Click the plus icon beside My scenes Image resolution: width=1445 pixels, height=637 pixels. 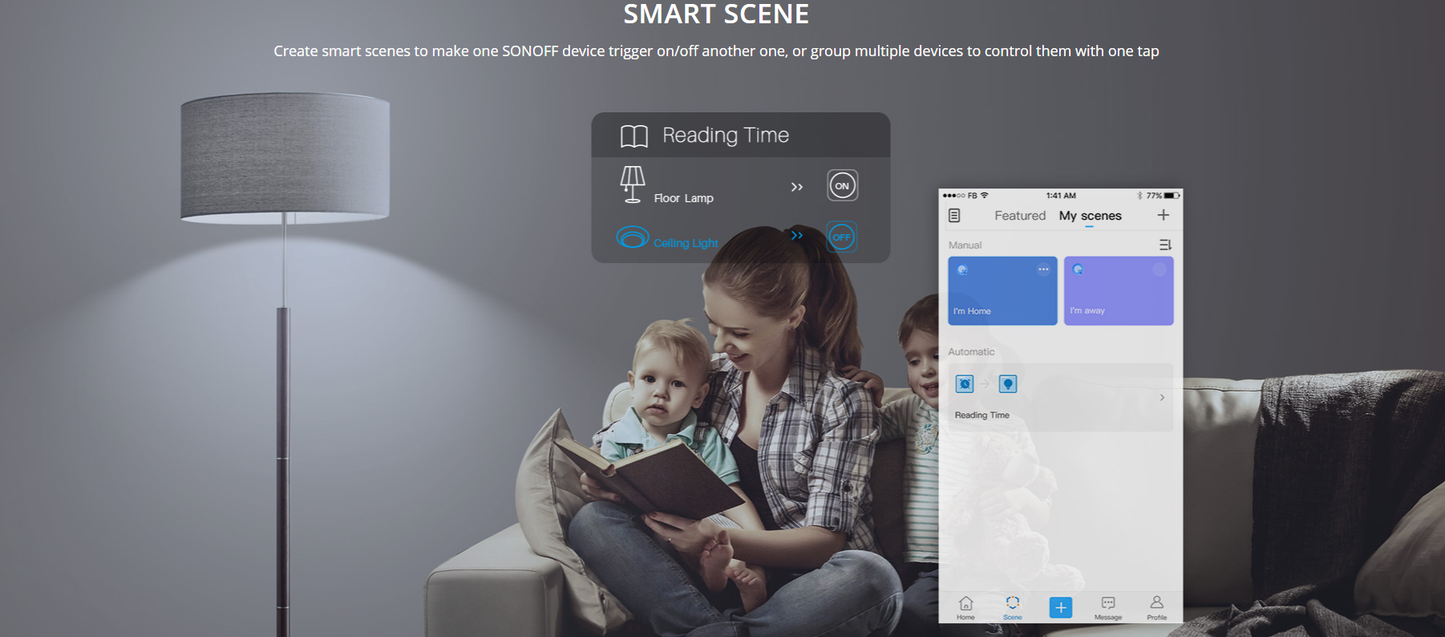pyautogui.click(x=1163, y=215)
